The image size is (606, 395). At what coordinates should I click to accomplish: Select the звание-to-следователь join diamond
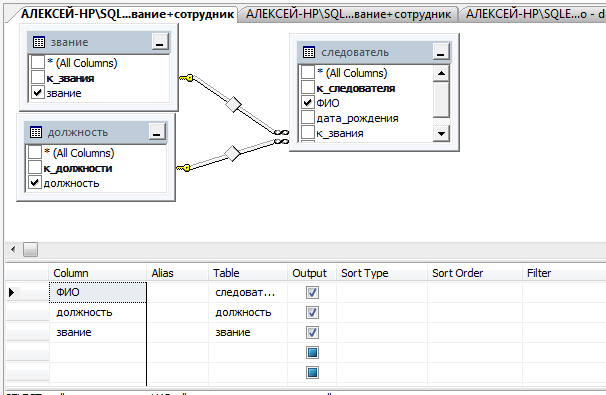(233, 104)
